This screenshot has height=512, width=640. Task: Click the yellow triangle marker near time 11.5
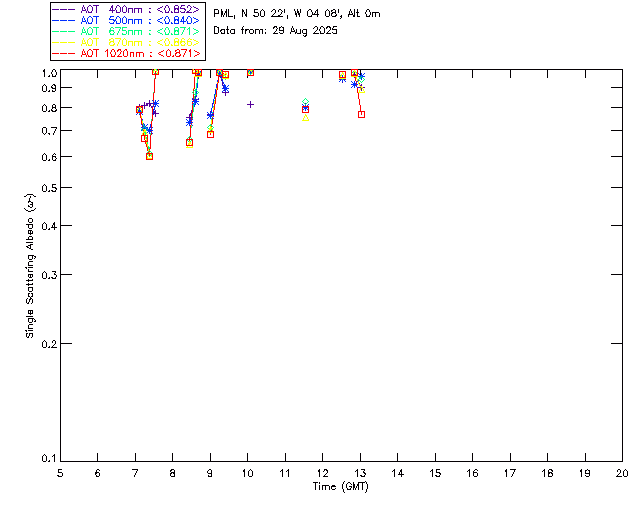[306, 118]
